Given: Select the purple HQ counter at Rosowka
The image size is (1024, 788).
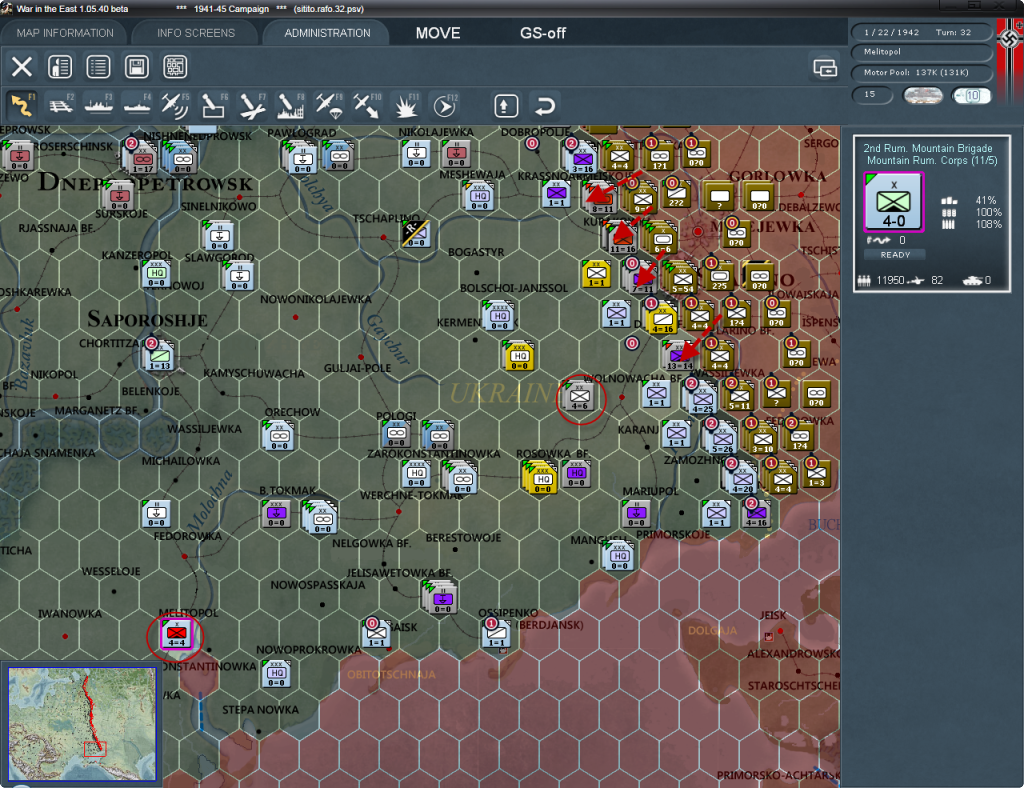Looking at the screenshot, I should point(576,473).
